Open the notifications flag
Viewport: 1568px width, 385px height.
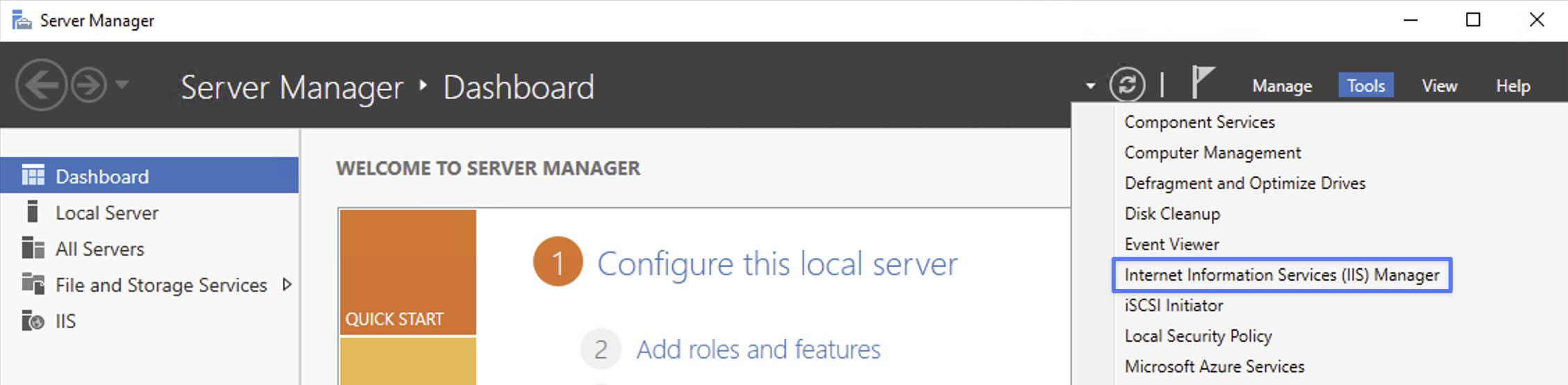click(x=1203, y=82)
